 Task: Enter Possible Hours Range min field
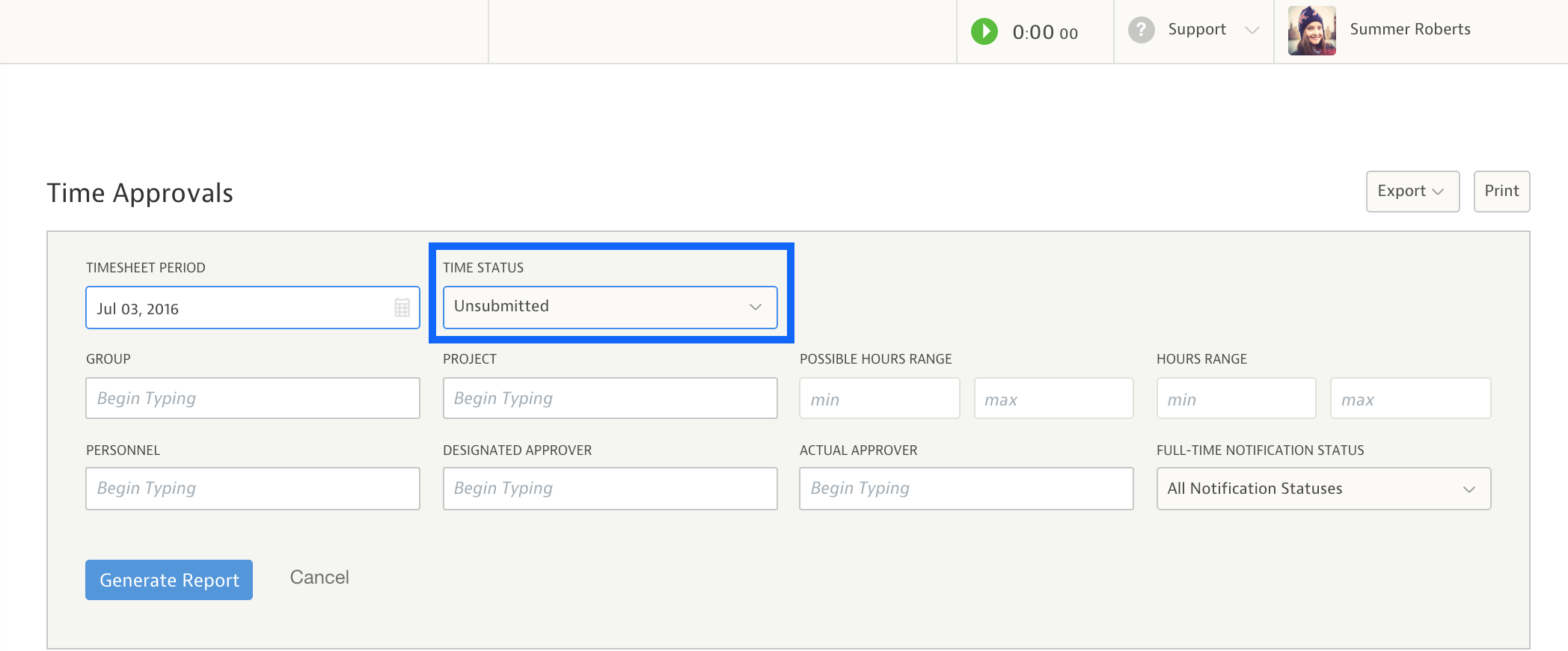pyautogui.click(x=879, y=399)
